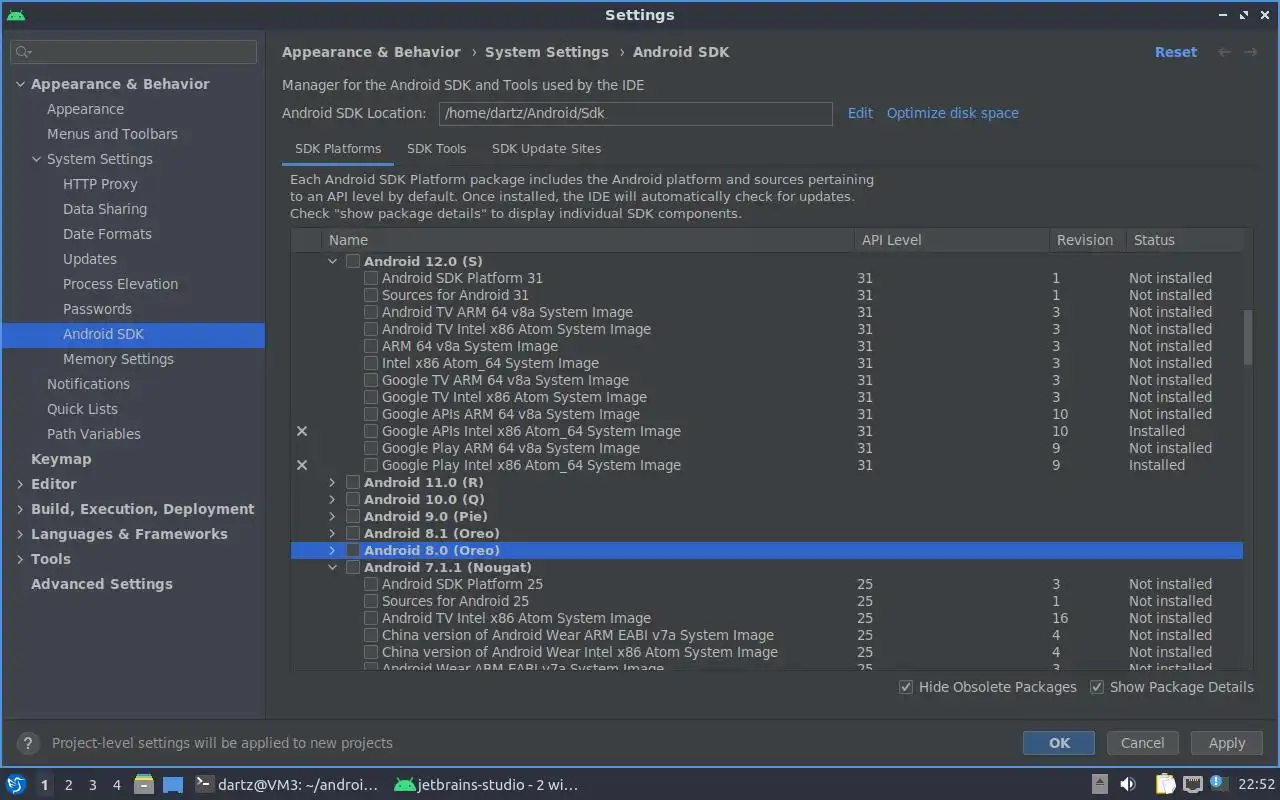Expand the Android 8.0 (Oreo) group
1280x800 pixels.
pos(333,550)
